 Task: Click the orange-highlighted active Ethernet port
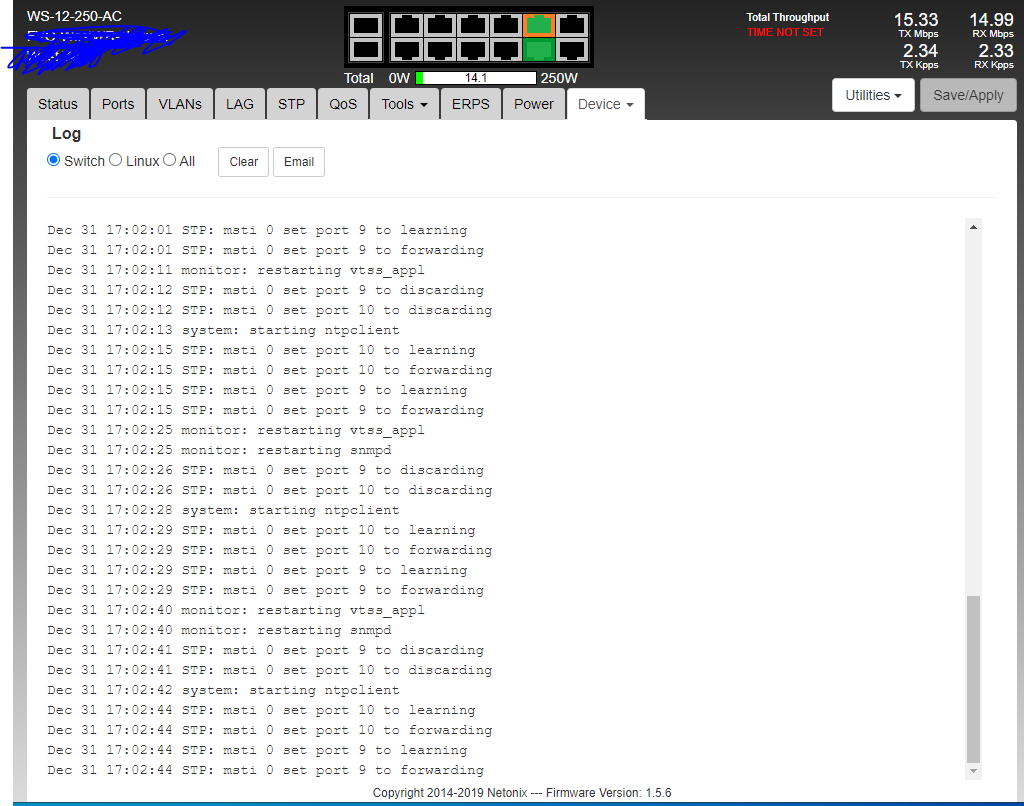[x=539, y=26]
